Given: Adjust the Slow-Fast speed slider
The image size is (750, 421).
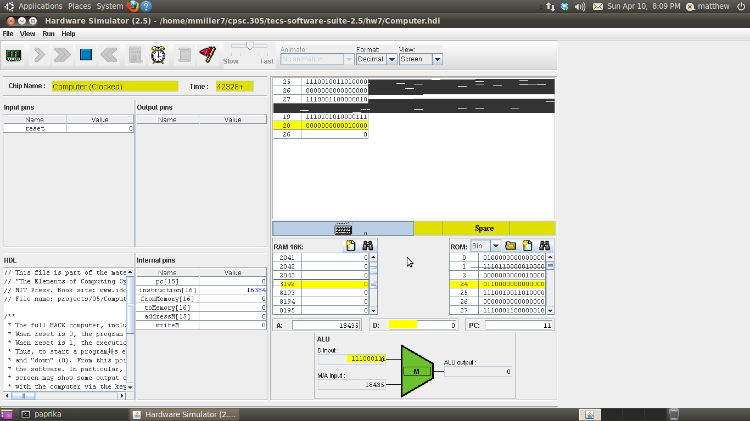Looking at the screenshot, I should pos(248,46).
